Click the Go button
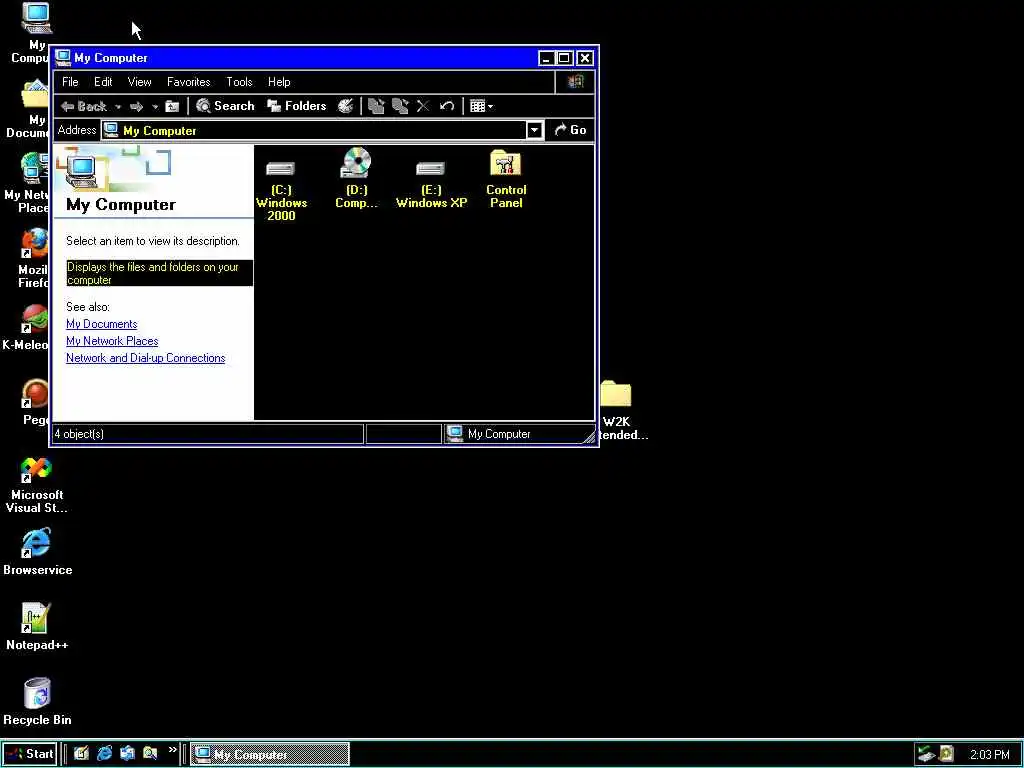Viewport: 1024px width, 768px height. point(570,130)
